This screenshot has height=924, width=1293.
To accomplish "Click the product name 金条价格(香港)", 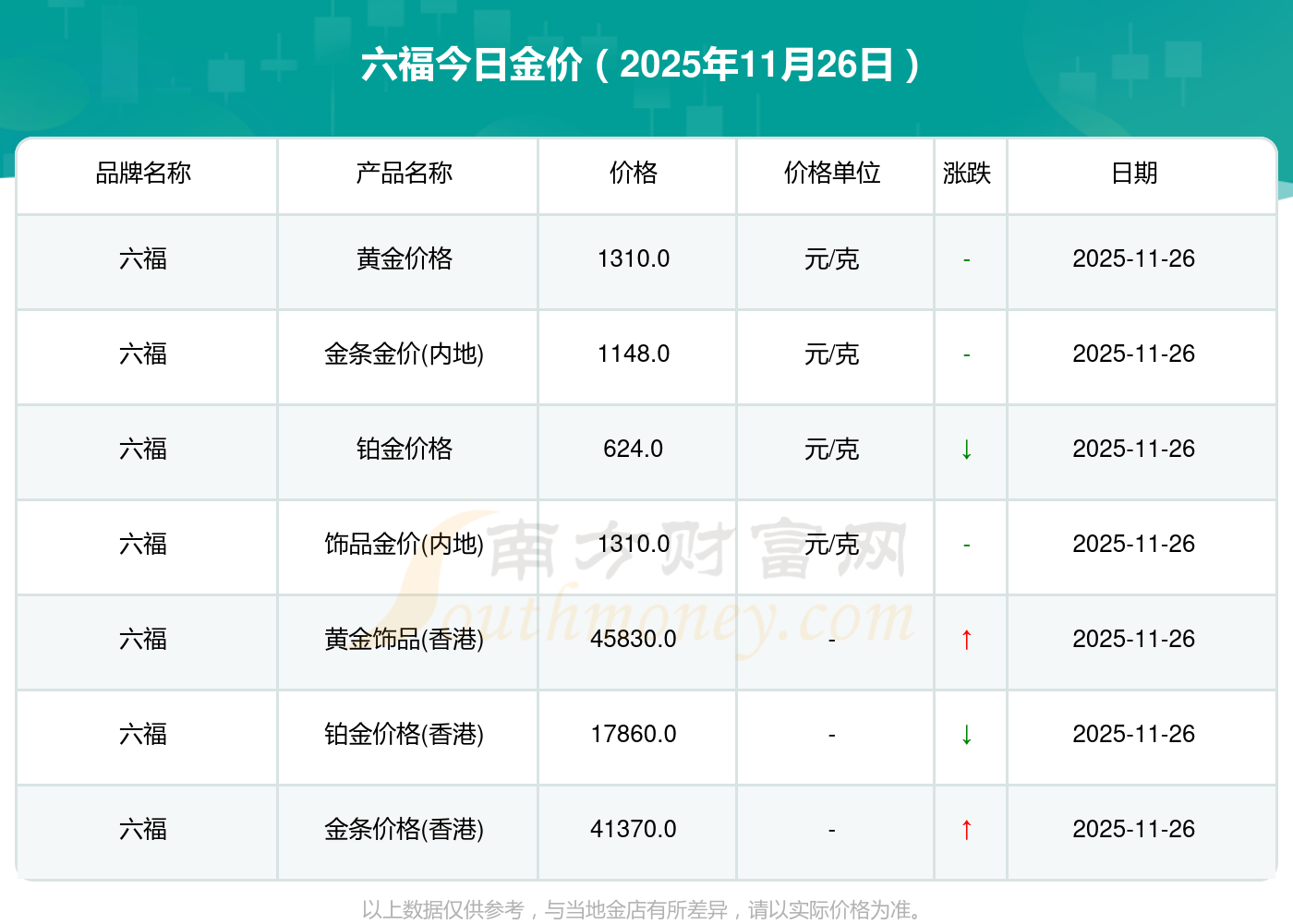I will 405,829.
